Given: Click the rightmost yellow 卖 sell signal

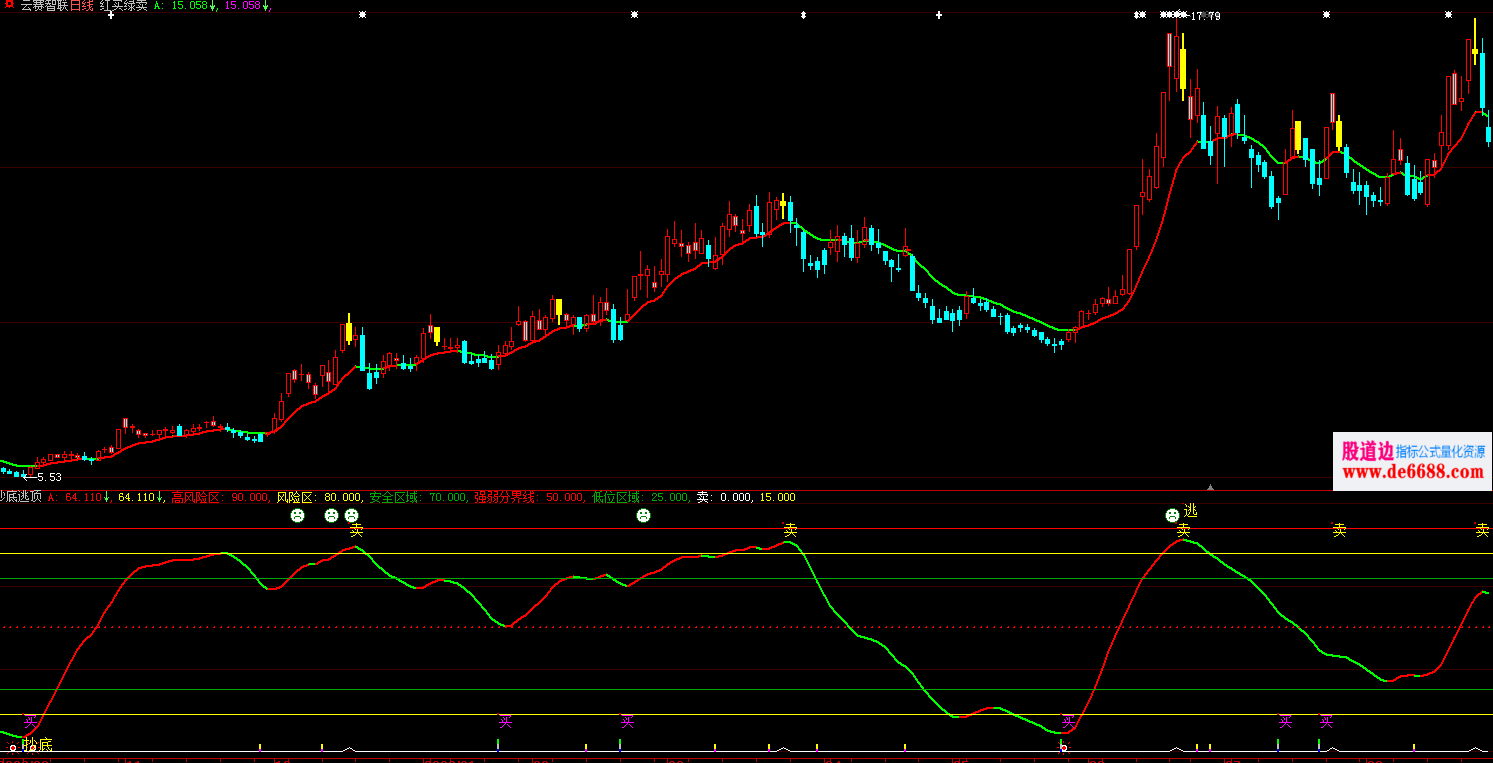Looking at the screenshot, I should click(1482, 530).
